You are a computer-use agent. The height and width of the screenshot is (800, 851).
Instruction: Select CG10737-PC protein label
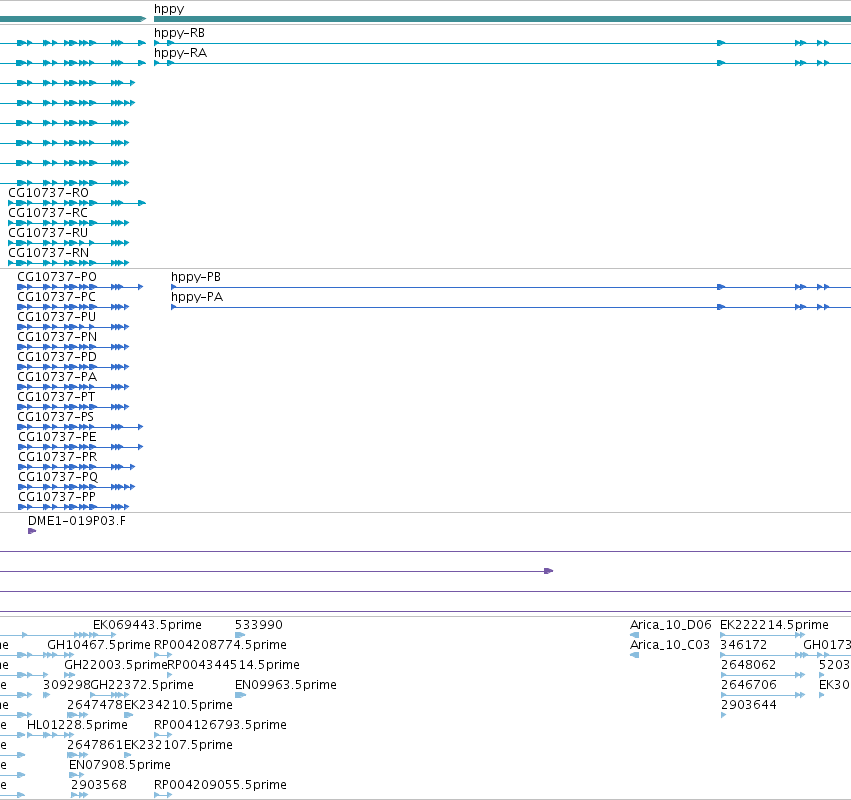[56, 297]
